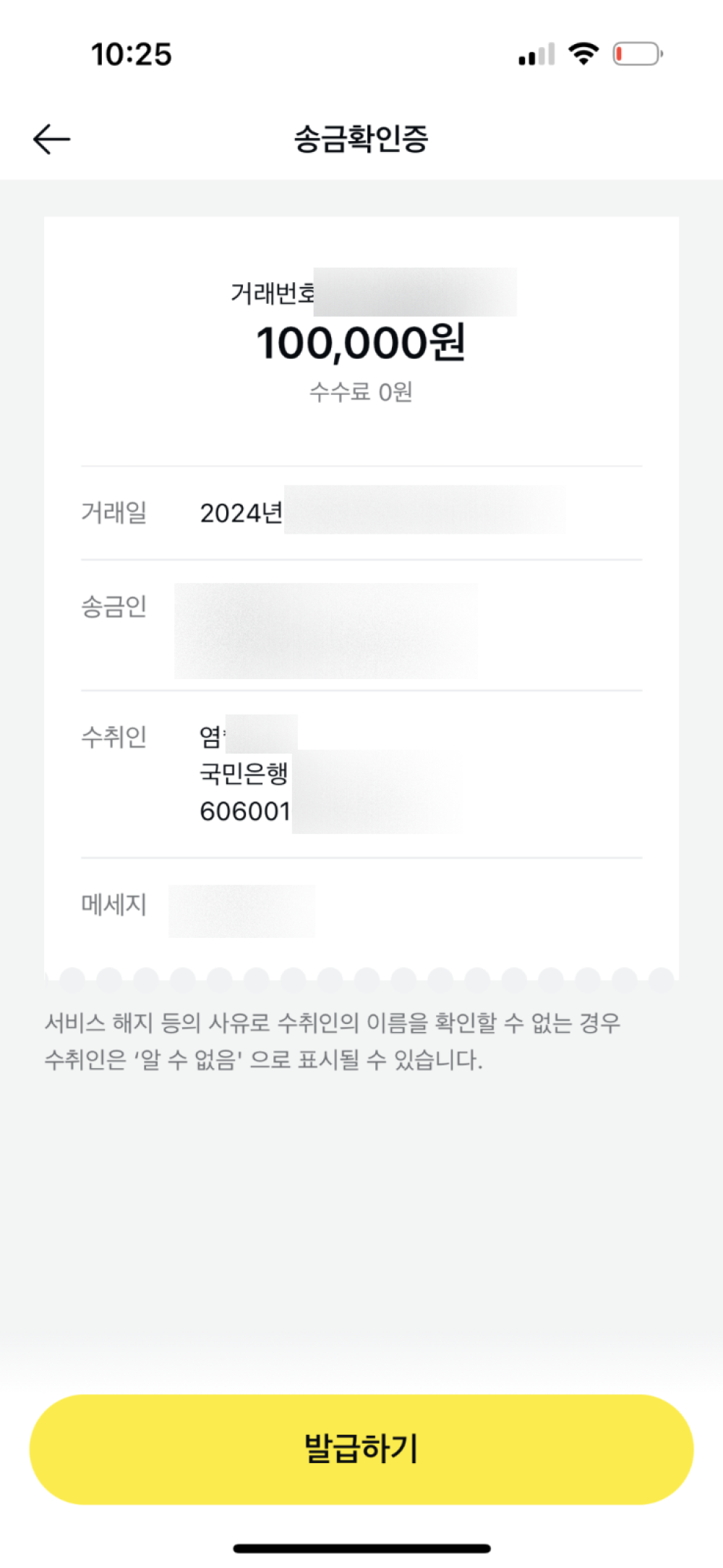Tap the 수취인 row label
This screenshot has width=723, height=1568.
click(114, 737)
